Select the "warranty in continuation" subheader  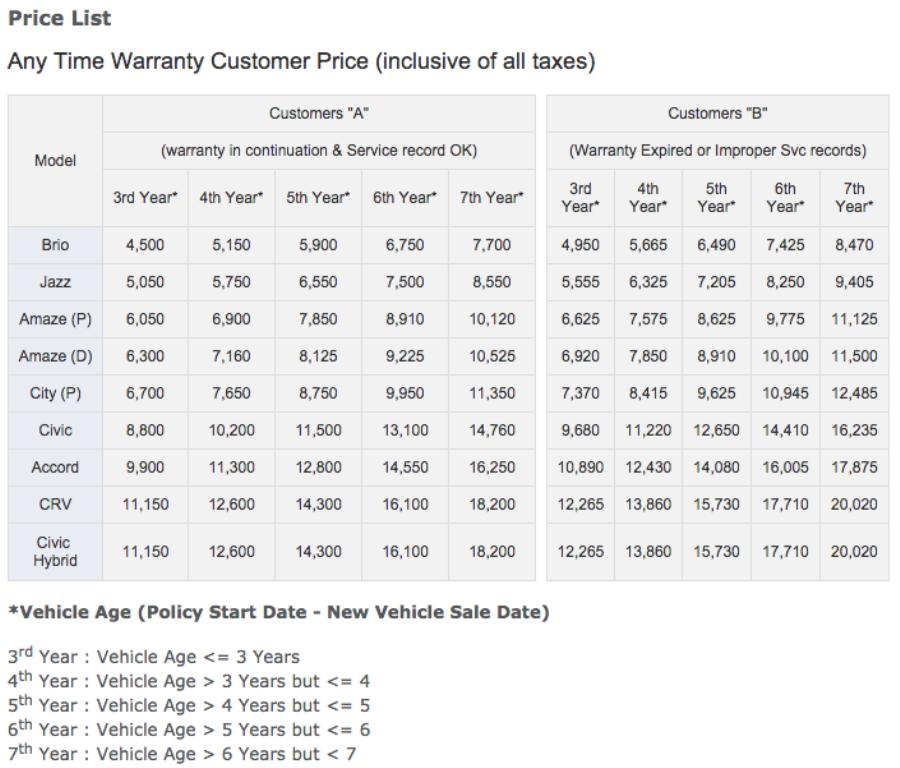coord(319,151)
